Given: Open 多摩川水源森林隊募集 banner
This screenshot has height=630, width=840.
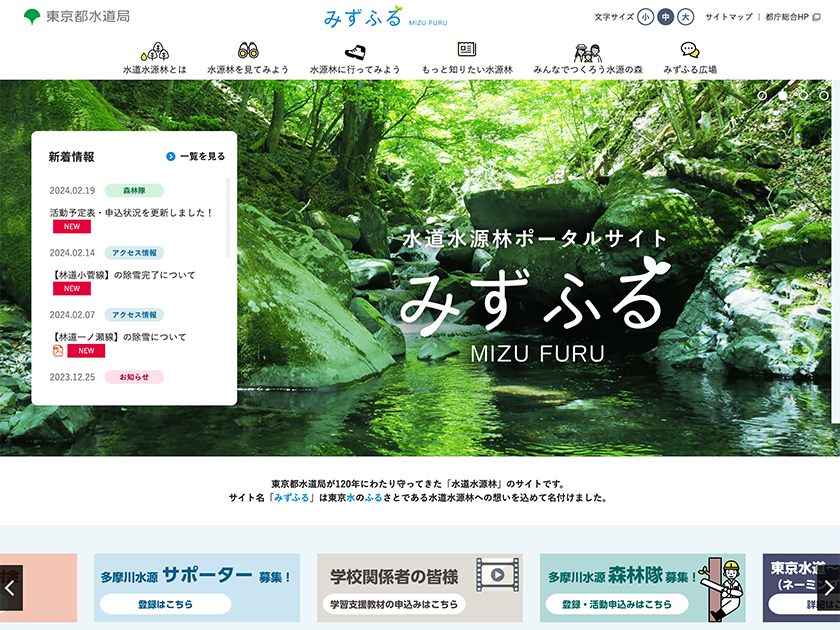Looking at the screenshot, I should point(643,588).
